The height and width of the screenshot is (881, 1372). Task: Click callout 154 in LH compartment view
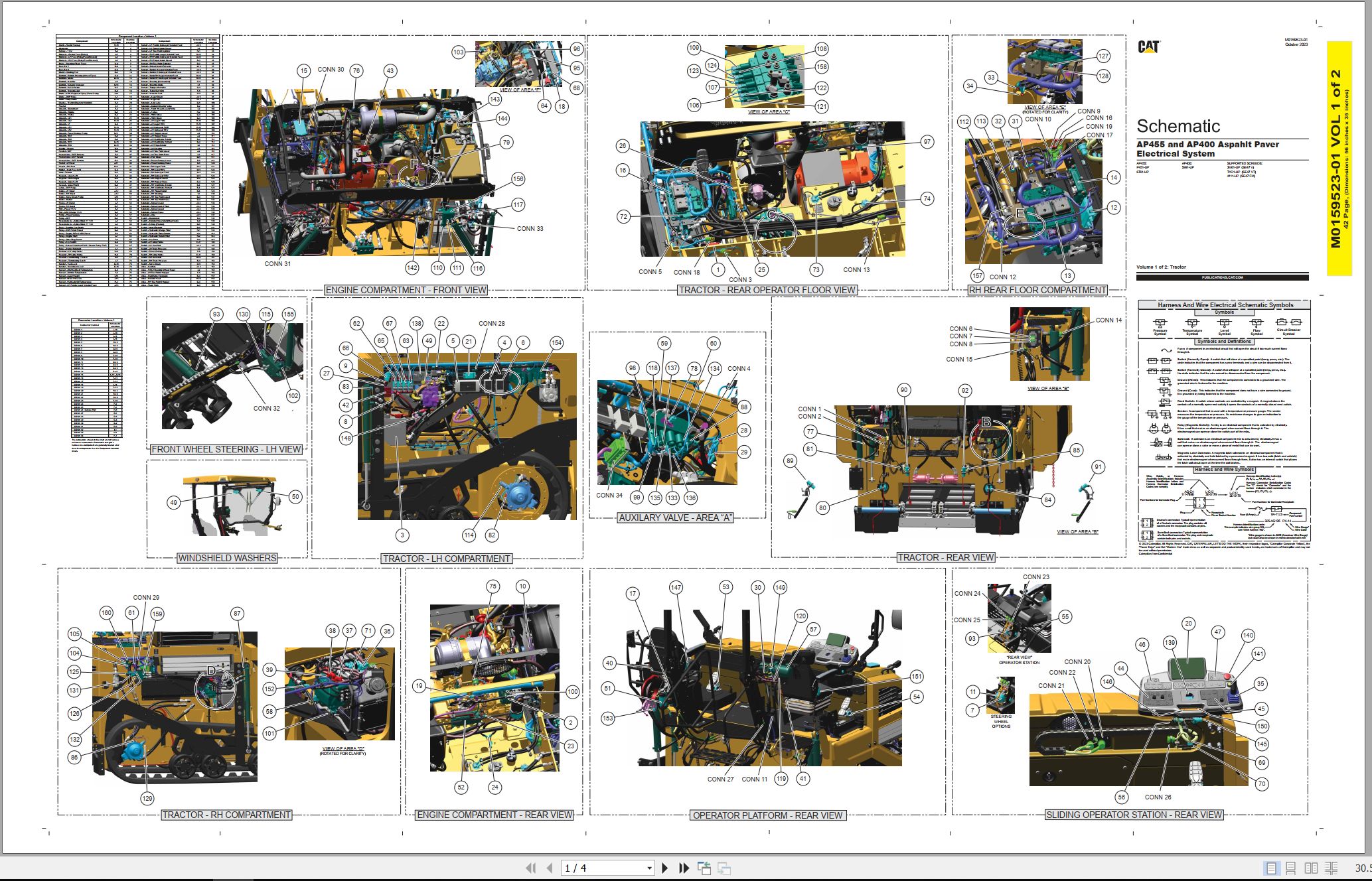pos(556,343)
